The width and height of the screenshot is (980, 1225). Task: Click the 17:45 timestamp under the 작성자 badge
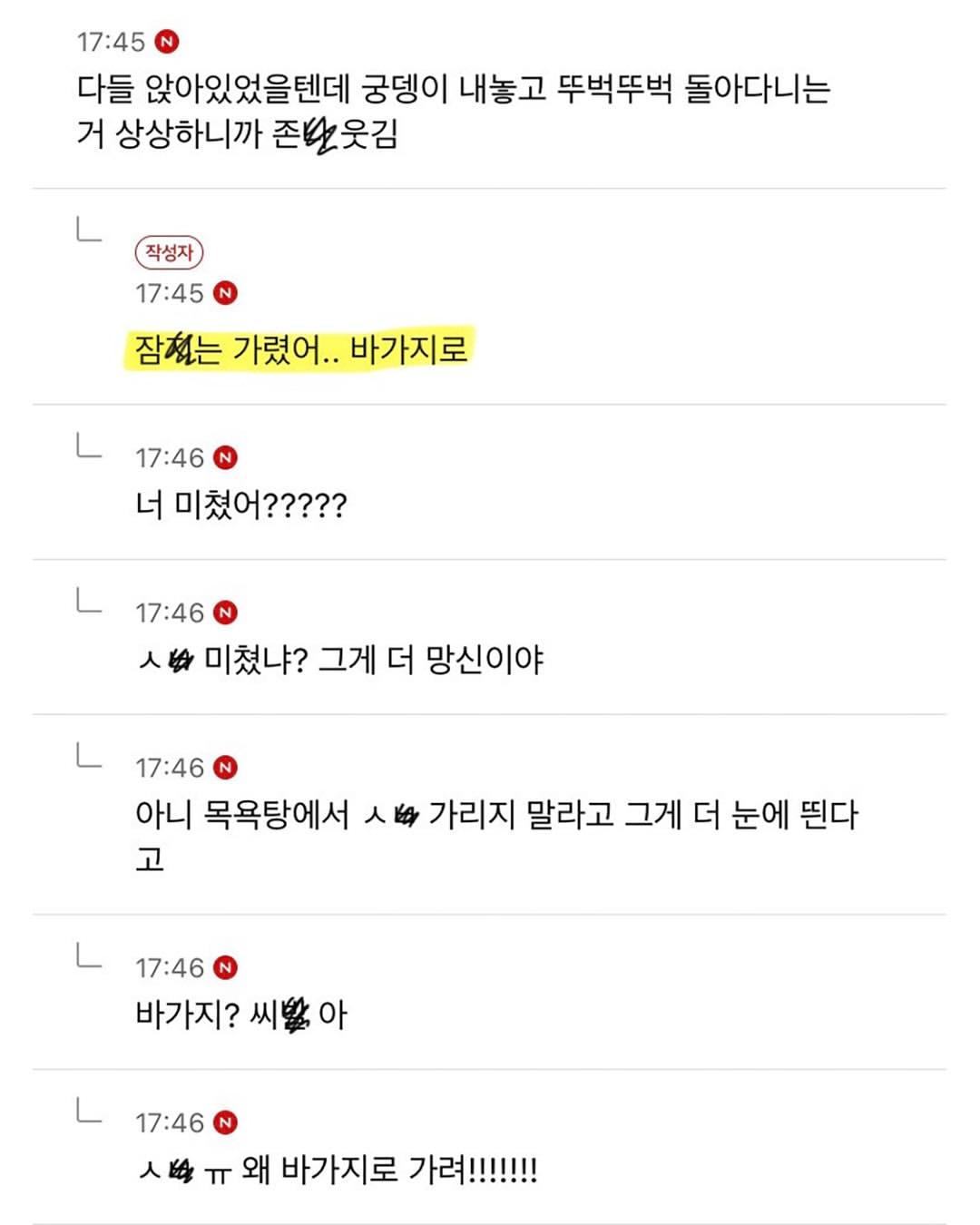click(170, 293)
